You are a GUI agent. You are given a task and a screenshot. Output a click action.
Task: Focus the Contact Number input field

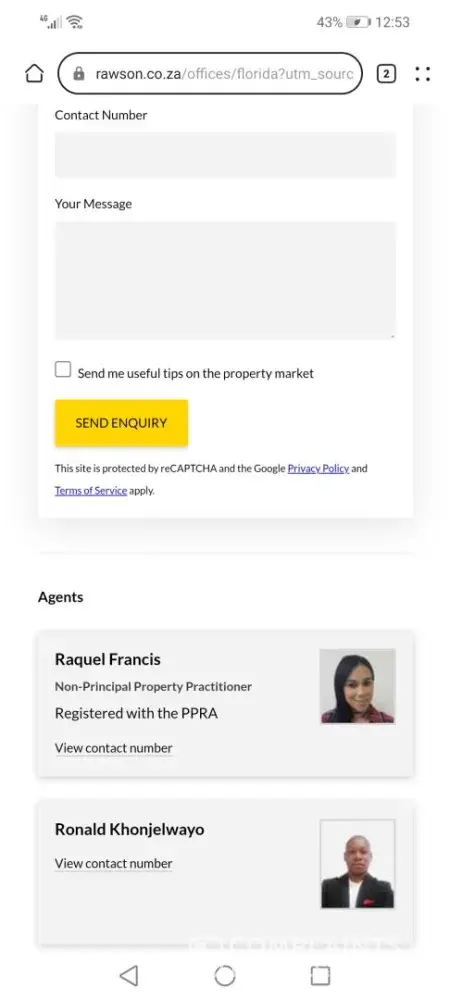225,155
